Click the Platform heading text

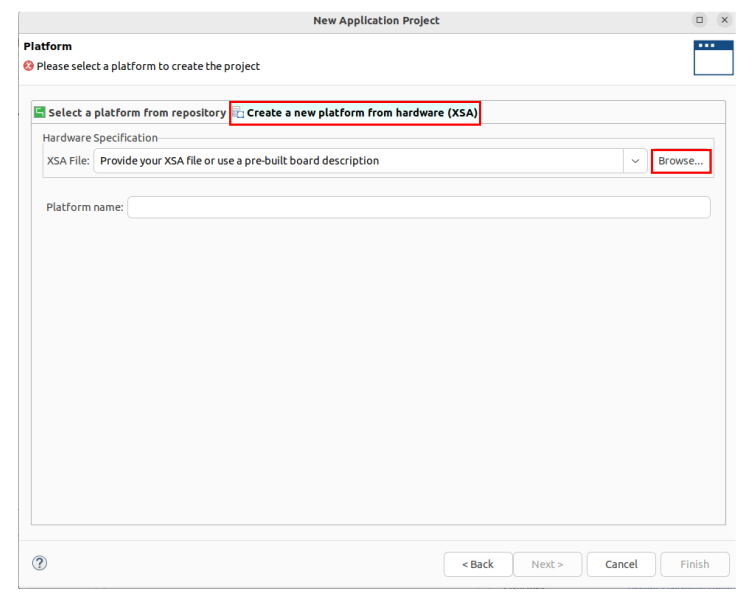pos(48,46)
